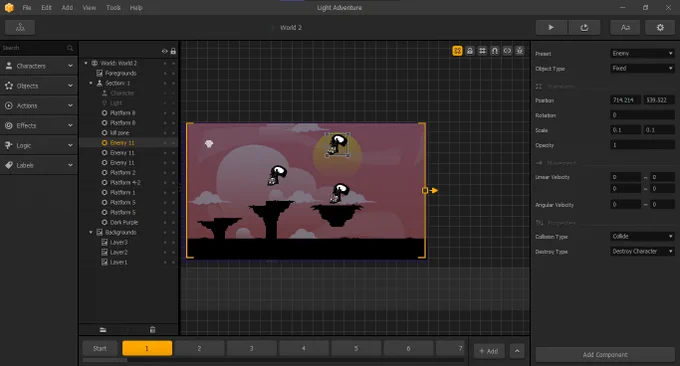Viewport: 680px width, 366px height.
Task: Click the Dark Purple object circle icon
Action: (104, 222)
